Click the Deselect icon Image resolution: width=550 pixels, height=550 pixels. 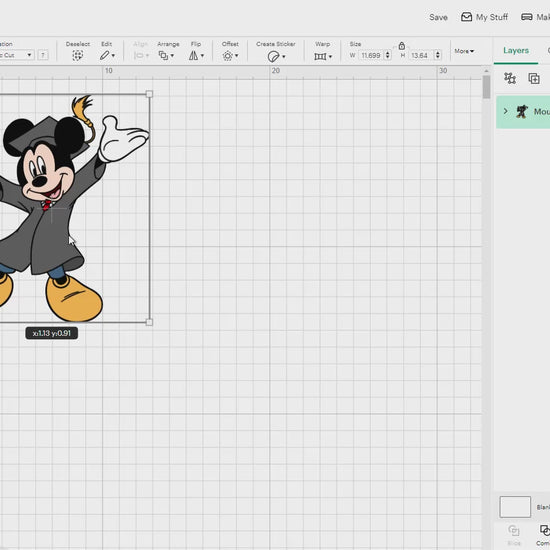coord(78,55)
